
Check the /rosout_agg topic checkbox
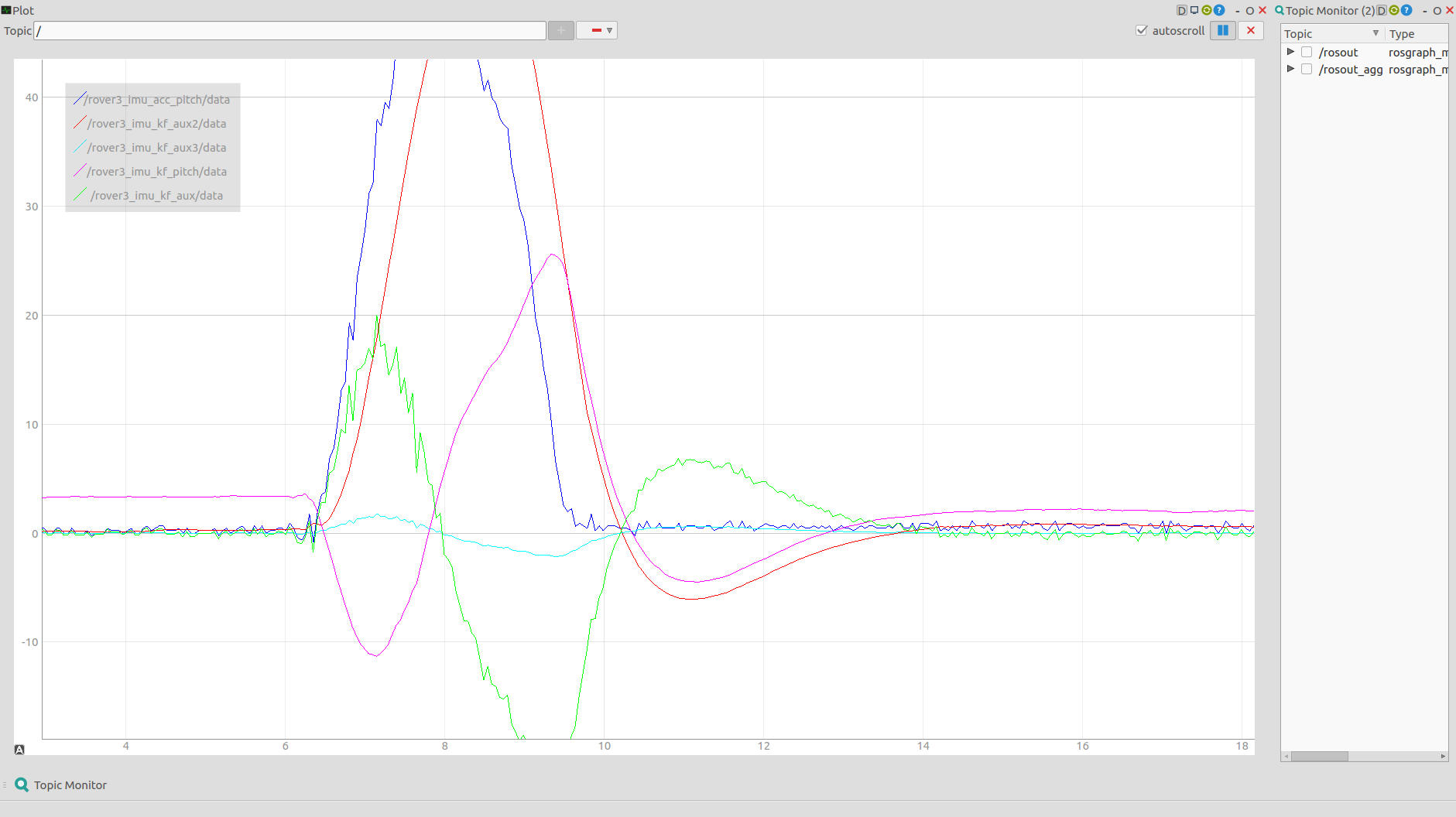[x=1307, y=70]
